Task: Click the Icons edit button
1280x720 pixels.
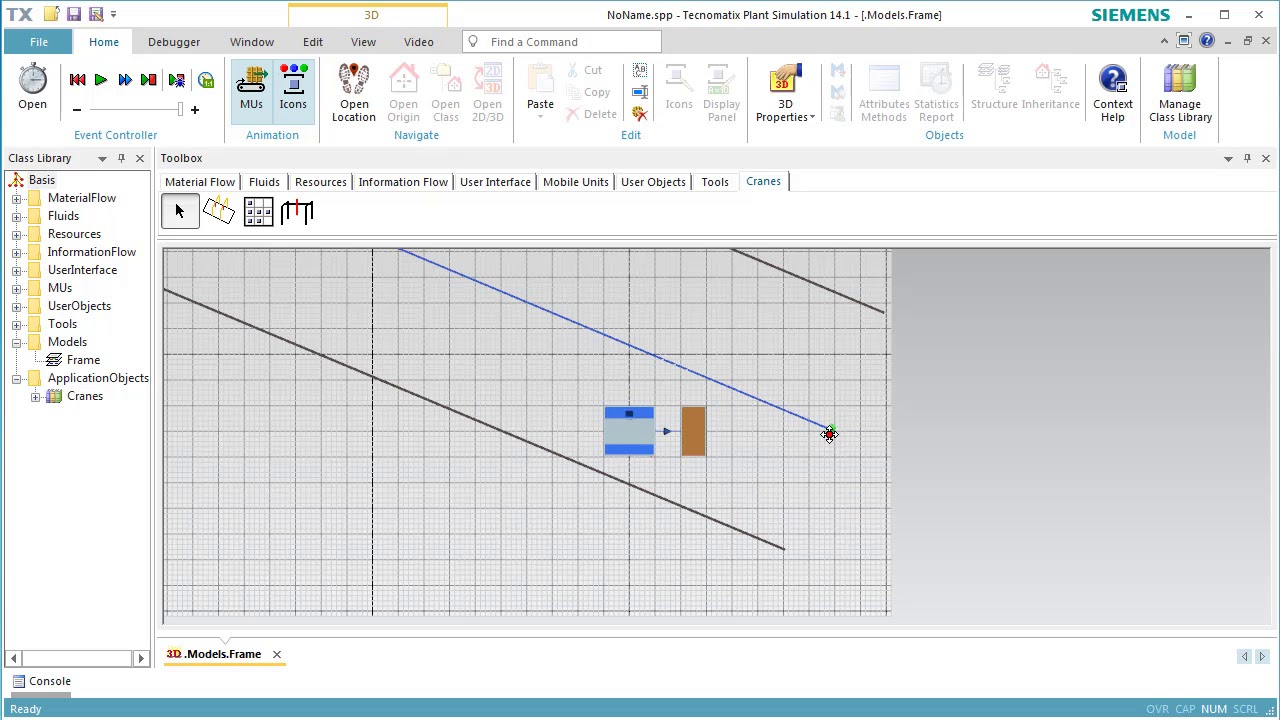Action: pyautogui.click(x=679, y=88)
